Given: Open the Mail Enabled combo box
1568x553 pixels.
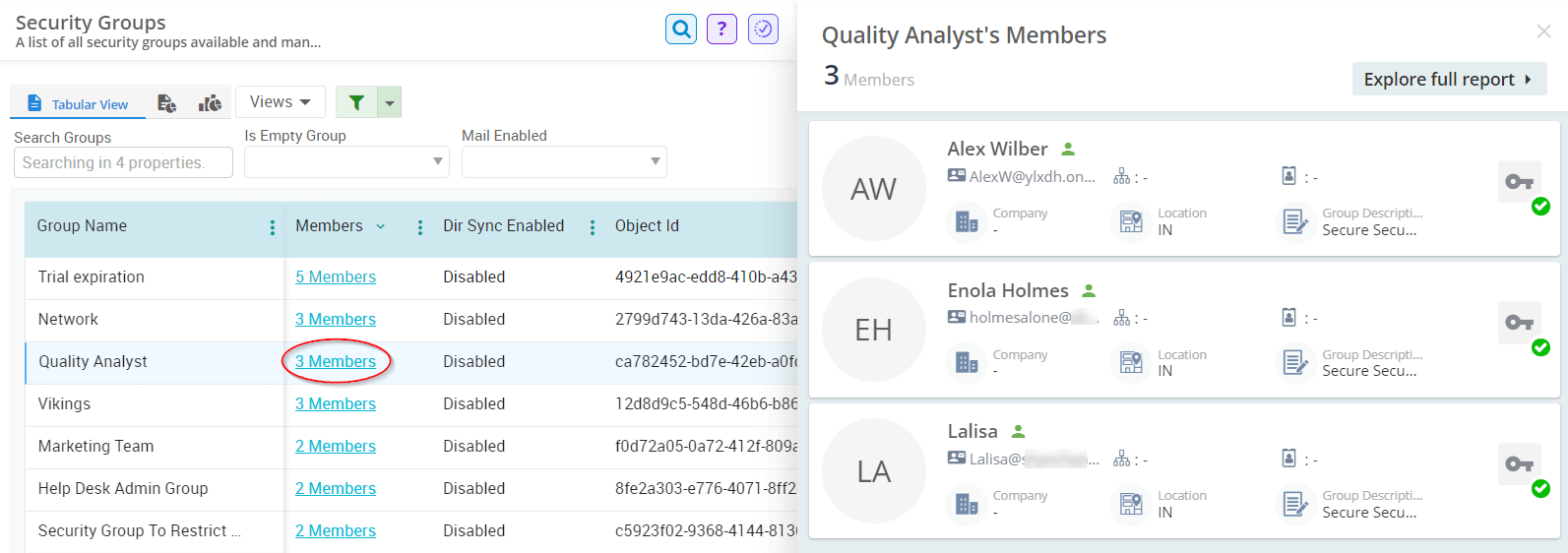Looking at the screenshot, I should (x=564, y=161).
